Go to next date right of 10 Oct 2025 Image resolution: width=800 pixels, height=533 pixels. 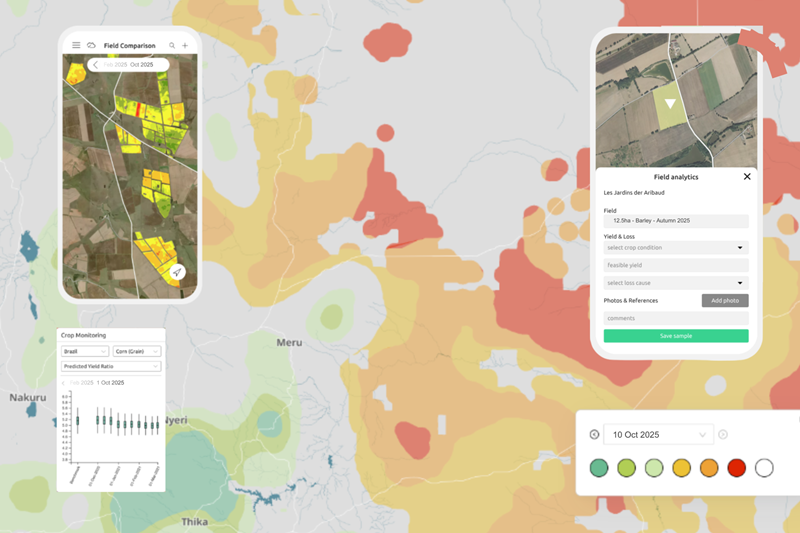tap(723, 435)
